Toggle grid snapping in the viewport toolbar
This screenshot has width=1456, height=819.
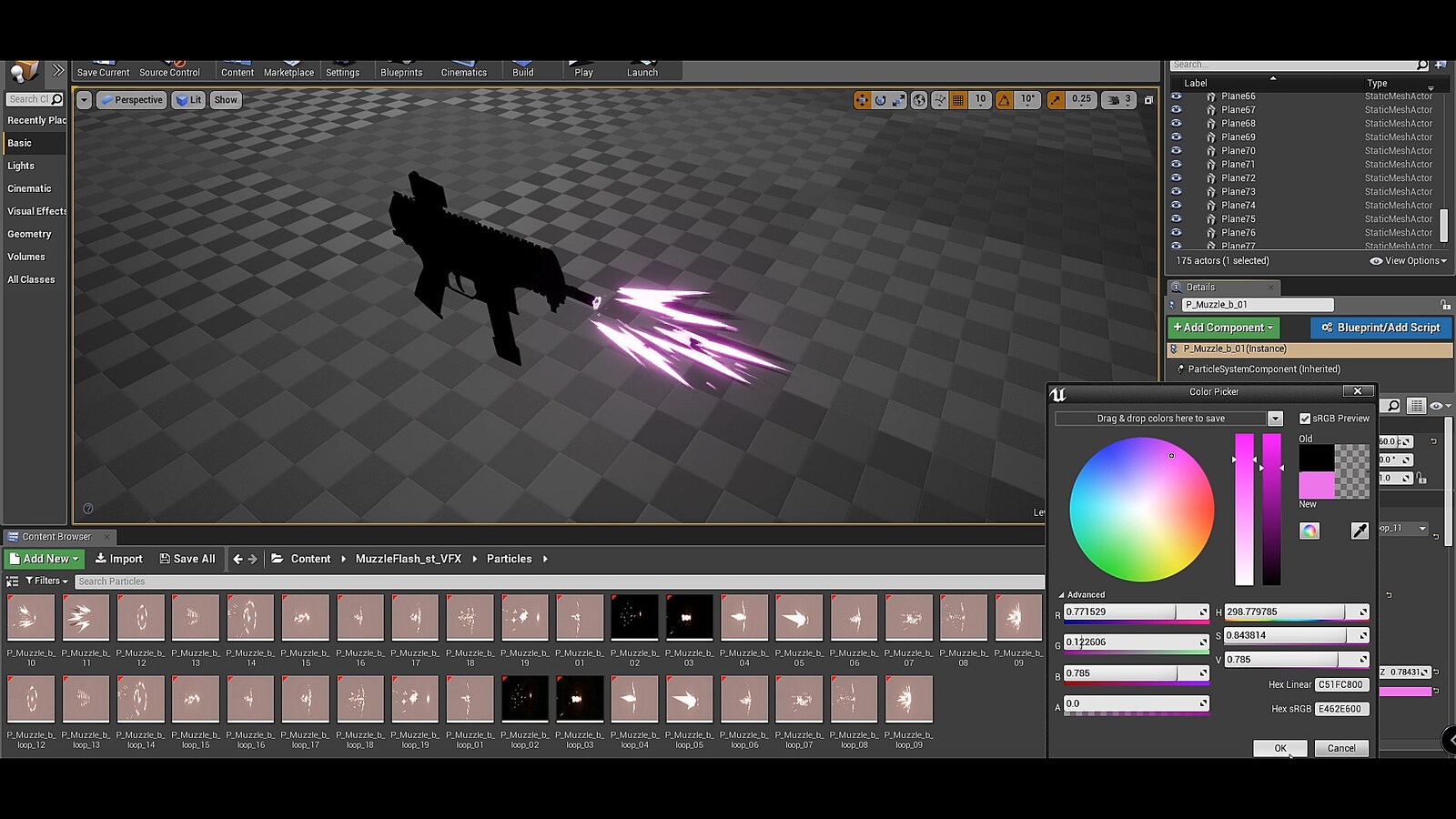tap(957, 100)
